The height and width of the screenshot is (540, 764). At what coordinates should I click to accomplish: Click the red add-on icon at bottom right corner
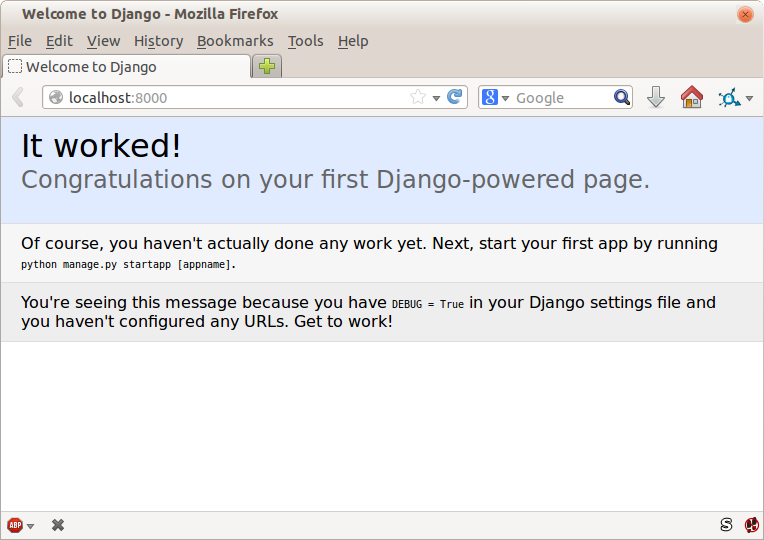tap(751, 525)
